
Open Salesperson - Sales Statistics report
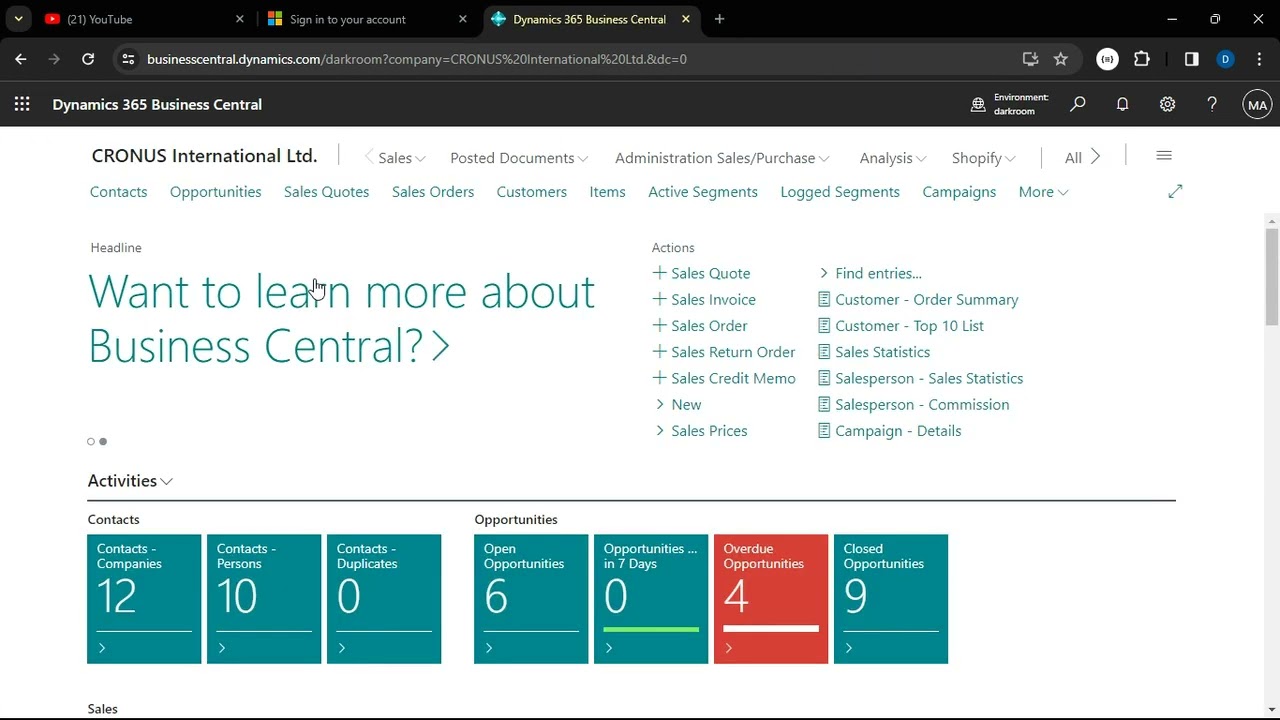929,378
